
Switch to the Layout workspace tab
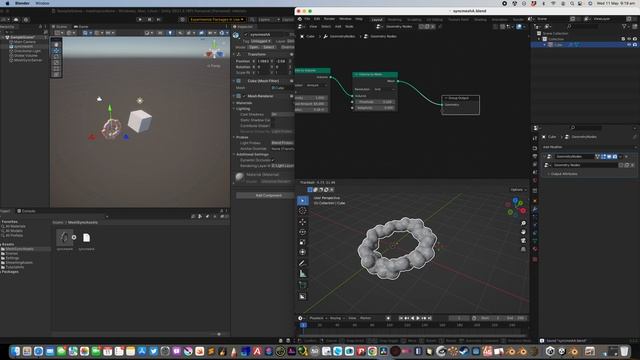(x=377, y=20)
